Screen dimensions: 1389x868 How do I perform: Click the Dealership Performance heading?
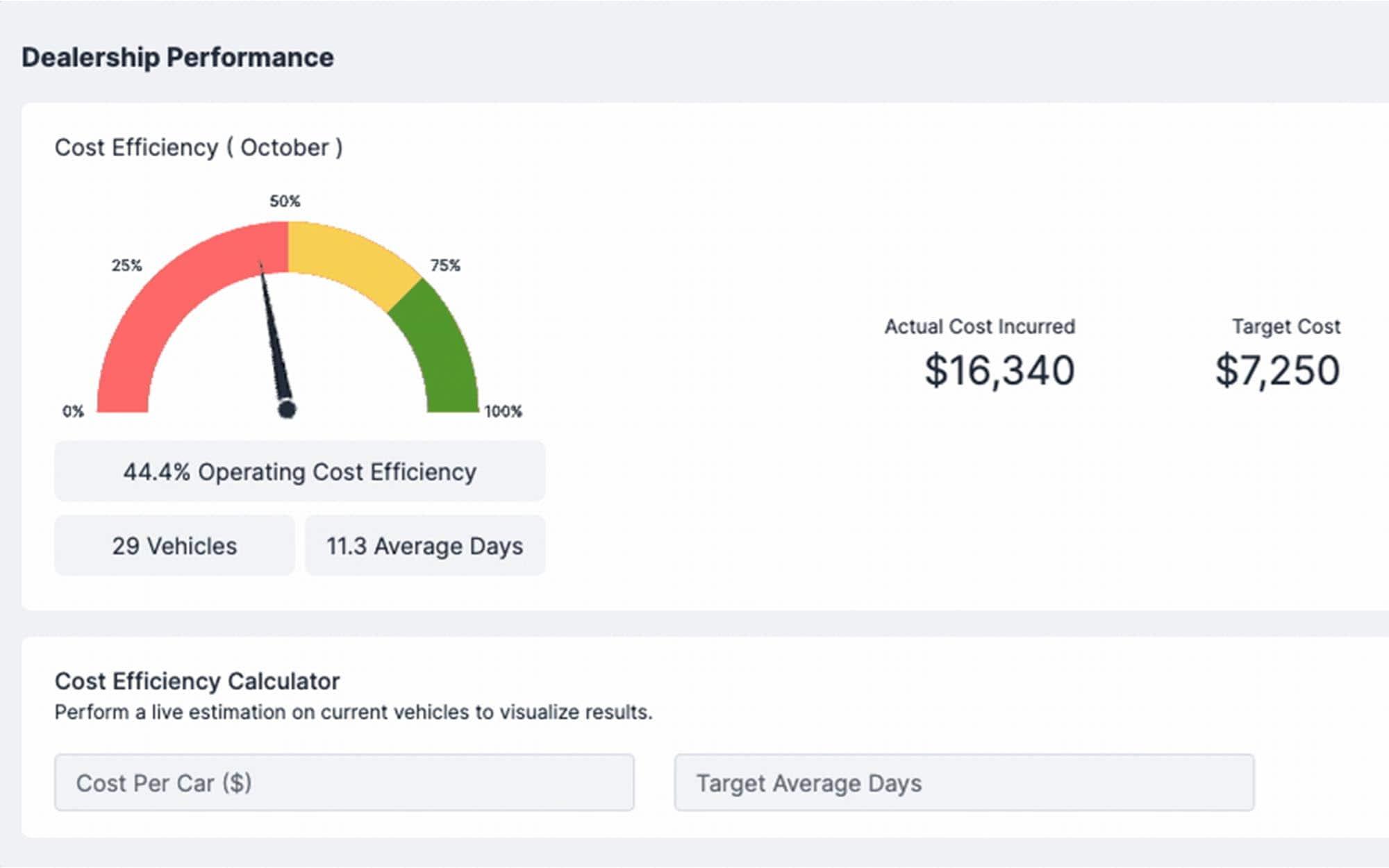pyautogui.click(x=178, y=58)
